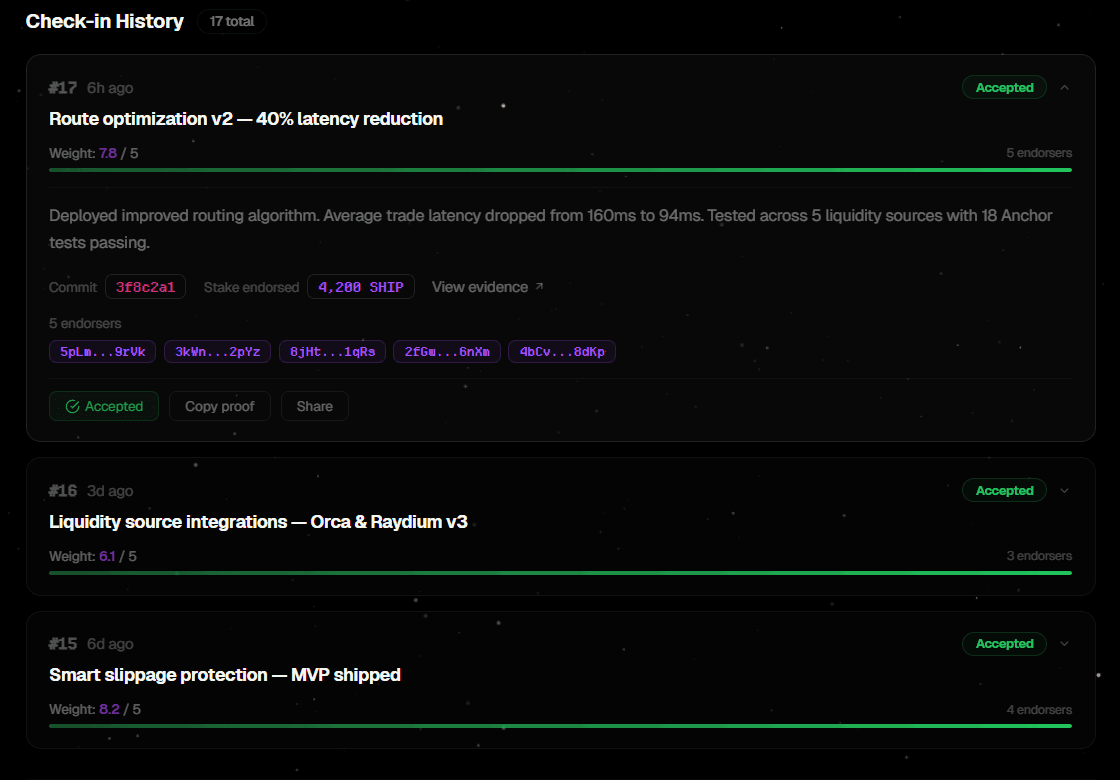Image resolution: width=1120 pixels, height=780 pixels.
Task: Select endorser 8jHt...1qRs
Action: pos(332,351)
